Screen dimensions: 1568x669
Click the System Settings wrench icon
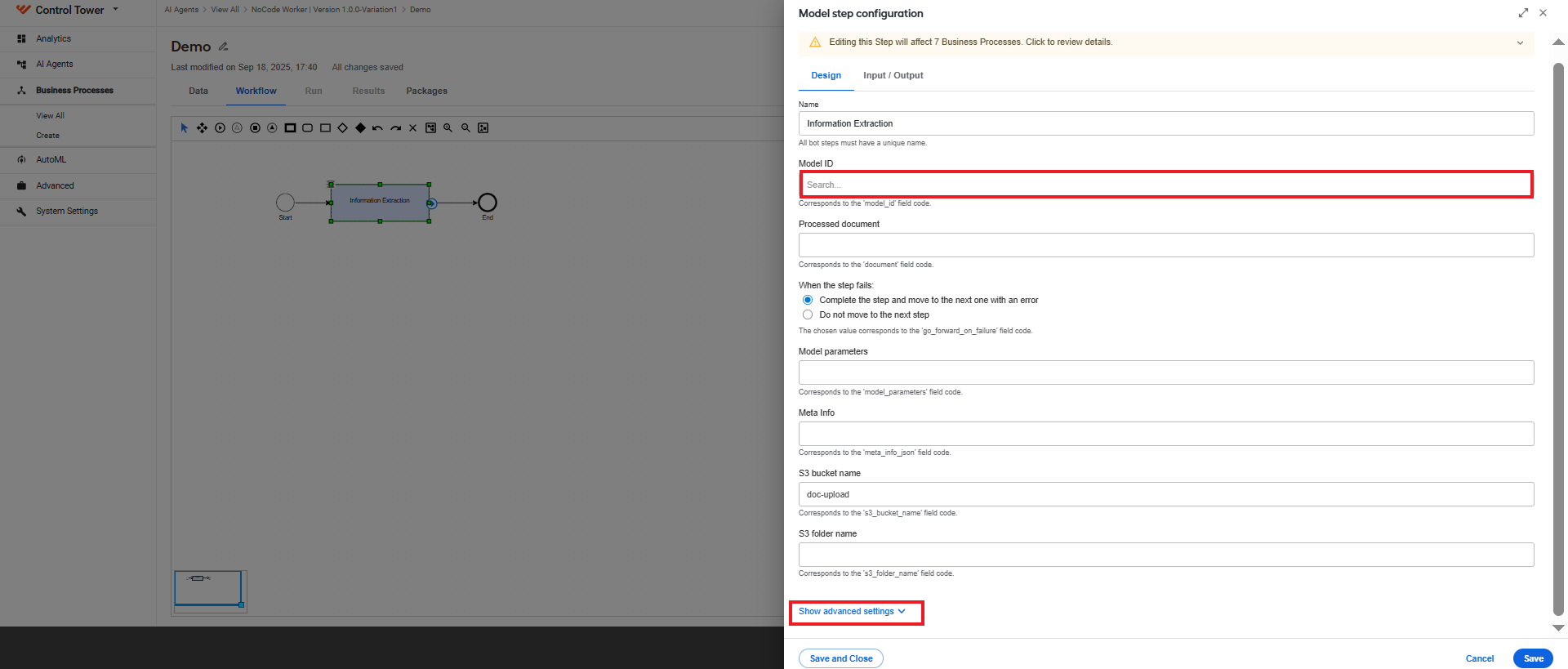(21, 211)
